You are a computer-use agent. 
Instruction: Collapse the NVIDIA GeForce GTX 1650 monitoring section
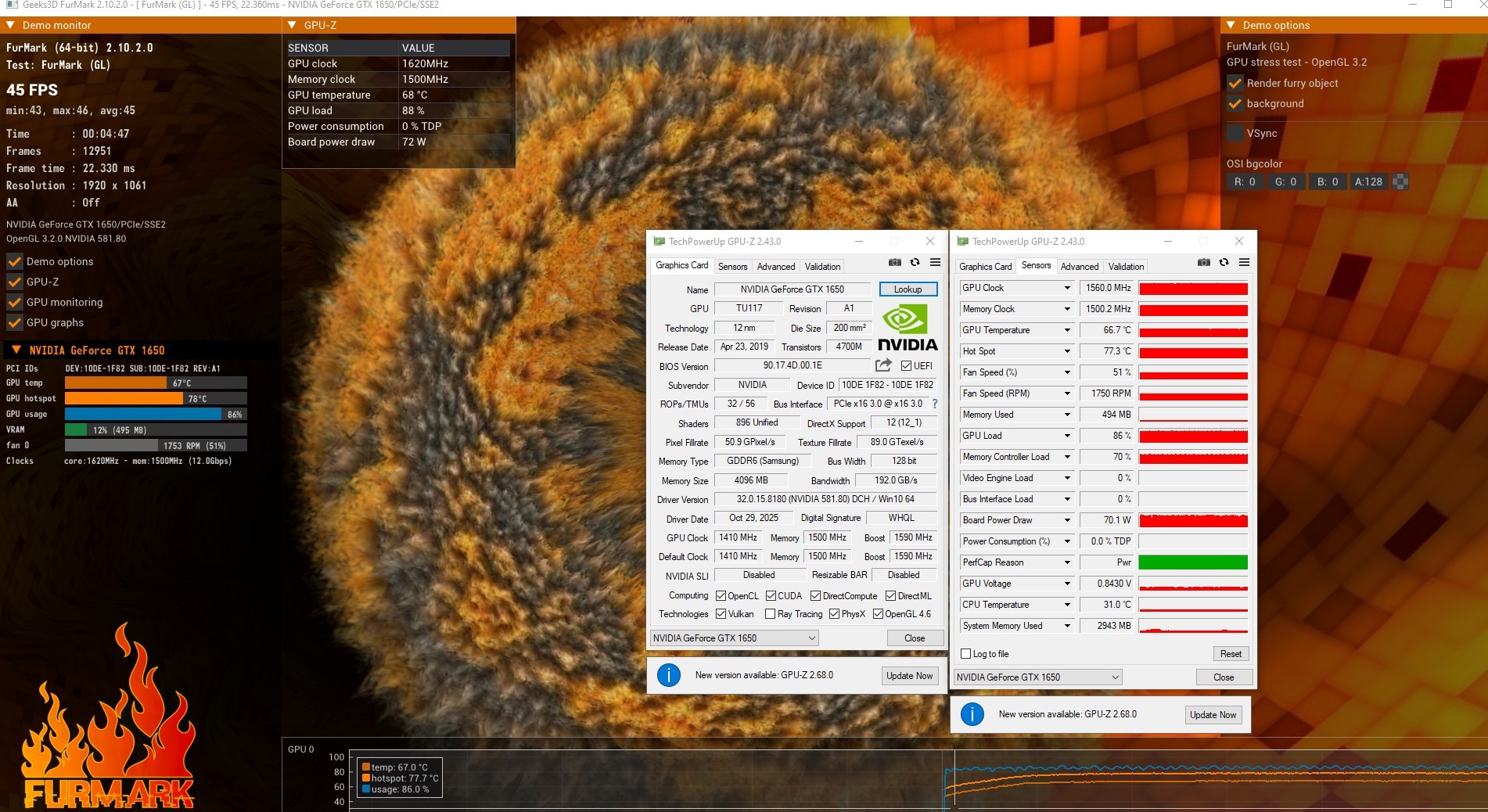coord(16,350)
